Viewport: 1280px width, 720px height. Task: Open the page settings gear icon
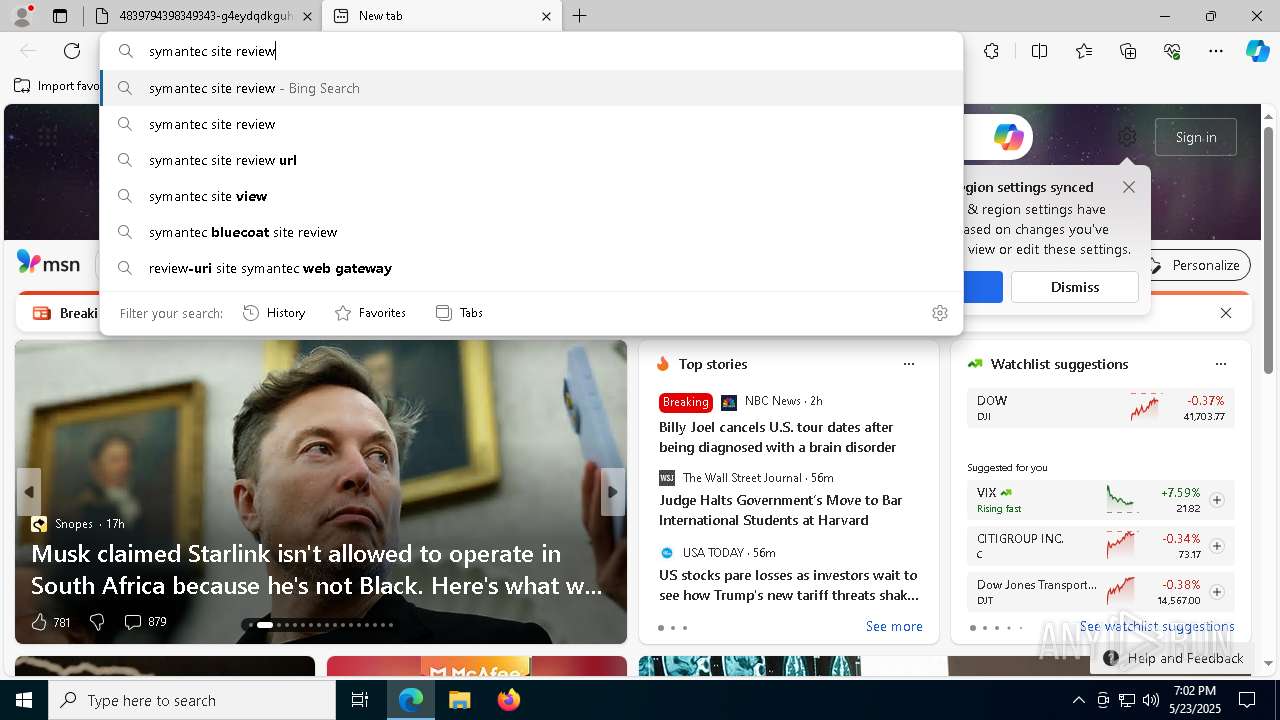pyautogui.click(x=1127, y=137)
